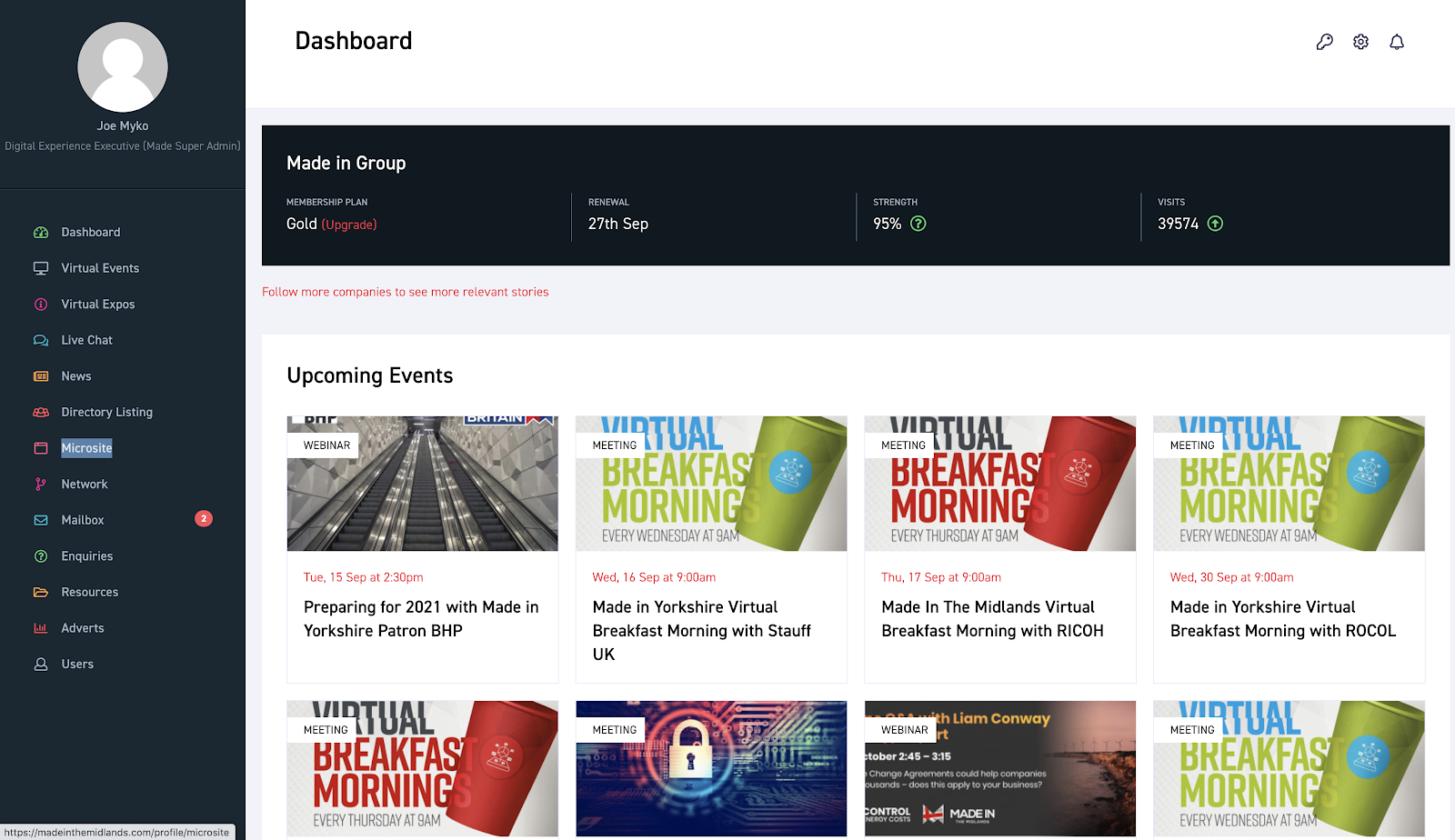Open Dashboard menu item

pos(91,233)
